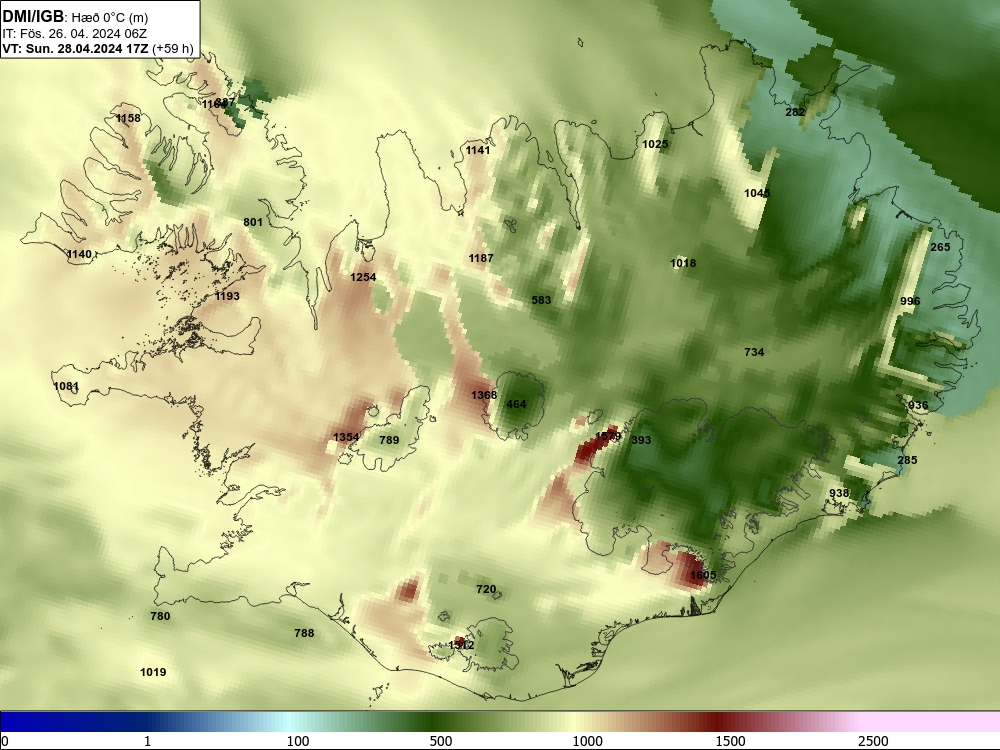Click the 464 value label

(x=517, y=404)
